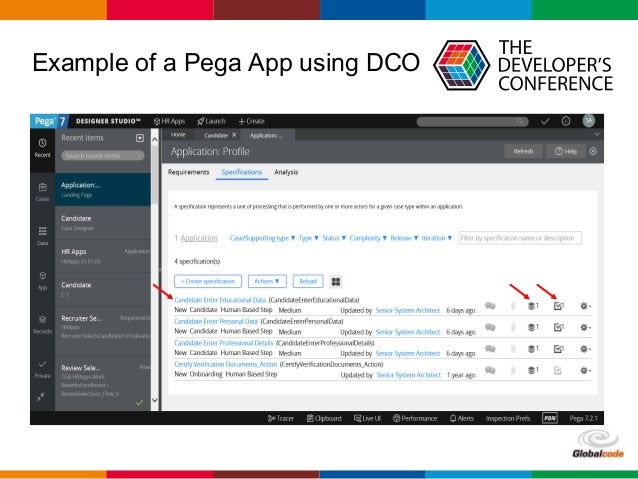The height and width of the screenshot is (479, 638).
Task: Open the Complexity filter dropdown
Action: pyautogui.click(x=368, y=238)
